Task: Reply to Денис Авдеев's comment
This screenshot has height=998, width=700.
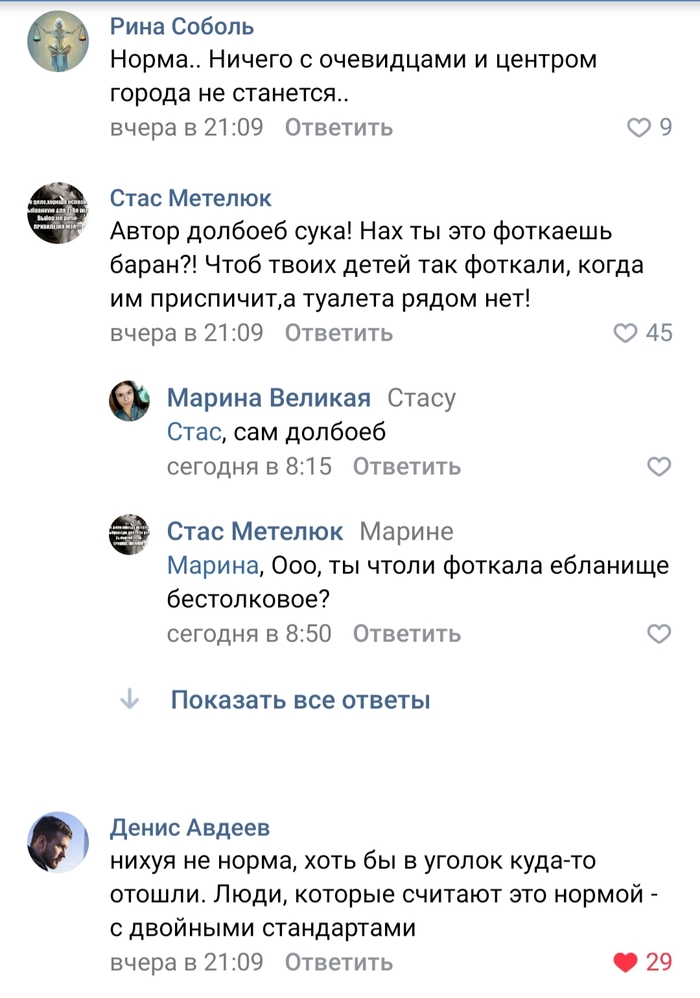Action: 339,962
